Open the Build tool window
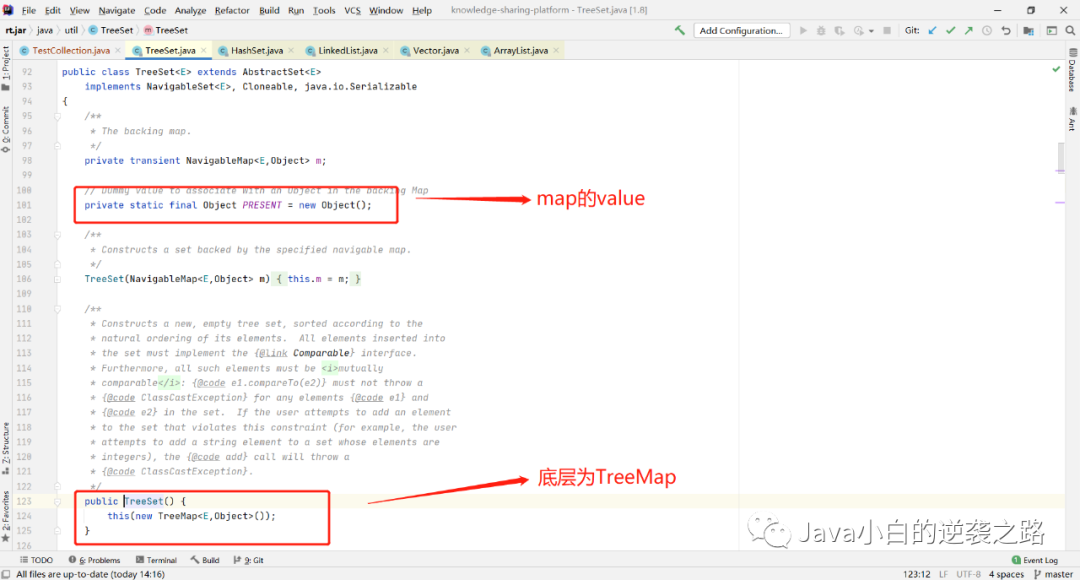This screenshot has height=580, width=1080. point(205,560)
